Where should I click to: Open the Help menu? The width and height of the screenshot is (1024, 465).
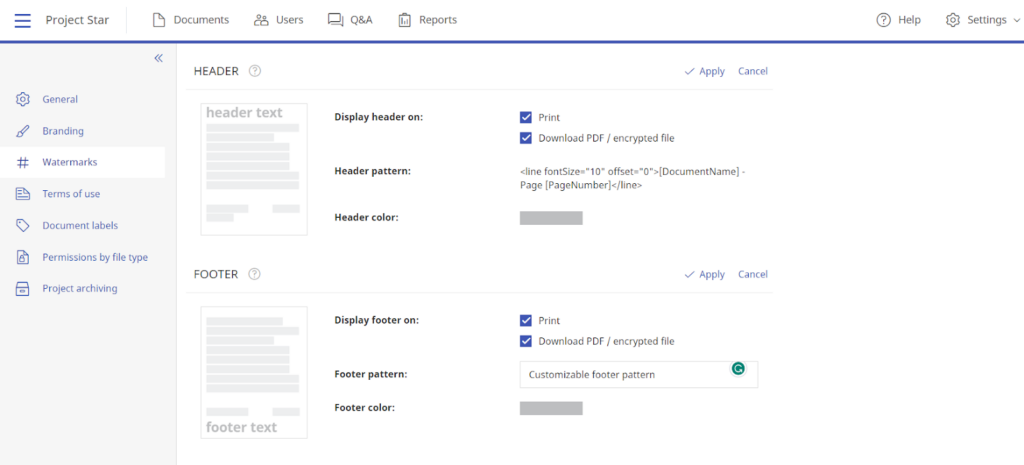(x=898, y=20)
